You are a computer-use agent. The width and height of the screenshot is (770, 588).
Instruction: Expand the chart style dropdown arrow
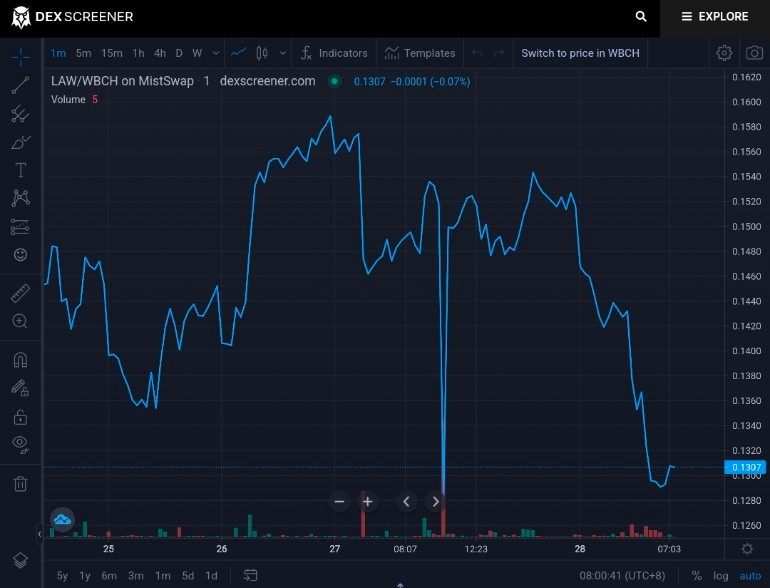282,53
